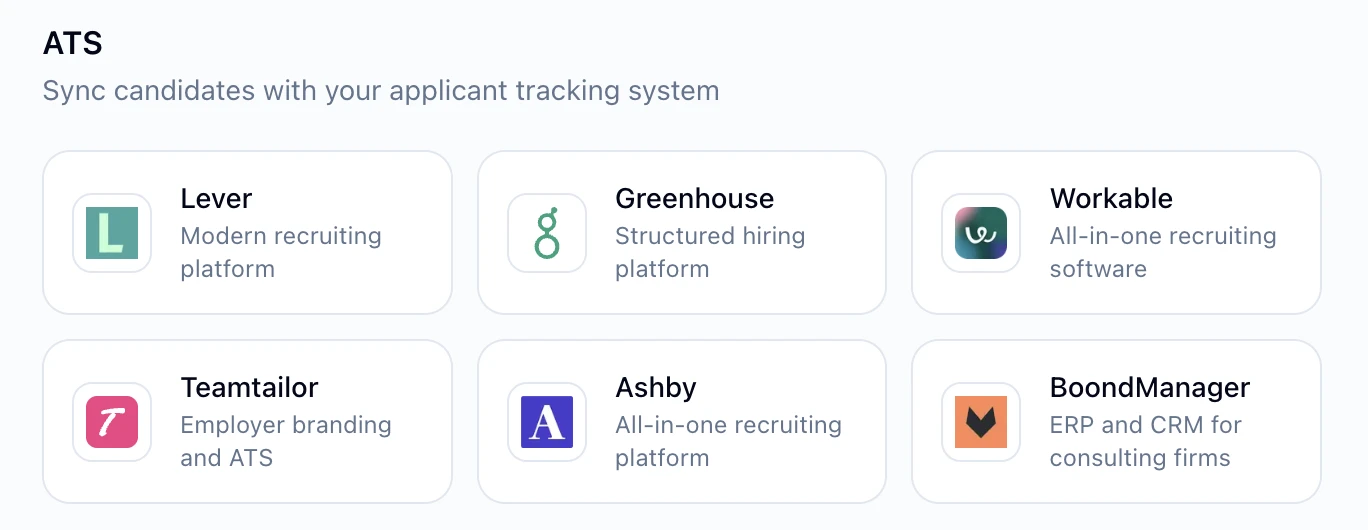Click the BoondManager logo icon

(x=981, y=422)
